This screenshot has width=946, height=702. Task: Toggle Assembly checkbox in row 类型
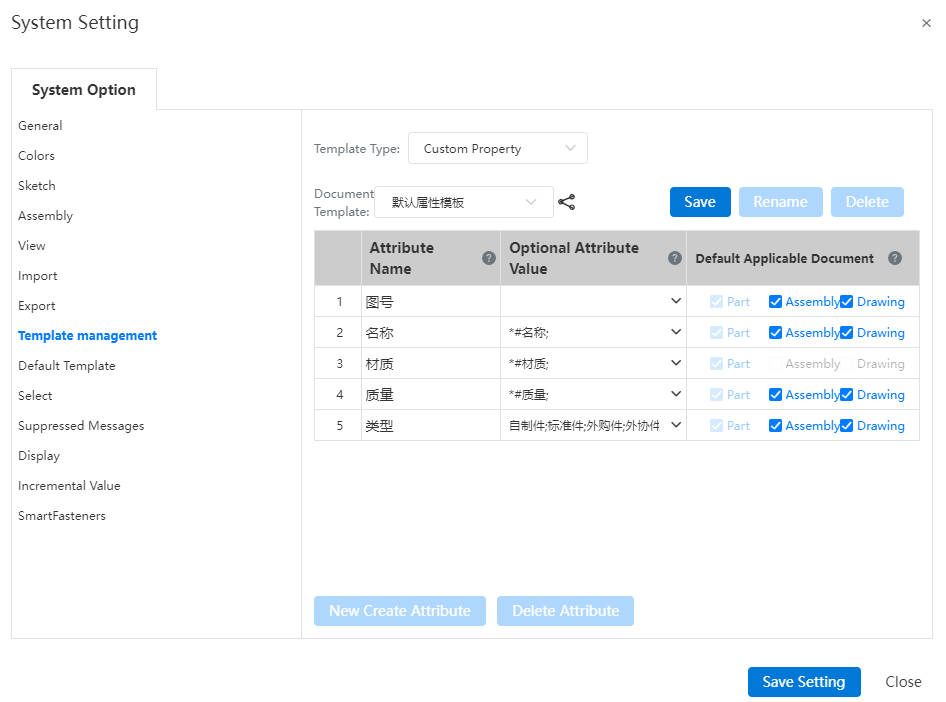coord(775,425)
